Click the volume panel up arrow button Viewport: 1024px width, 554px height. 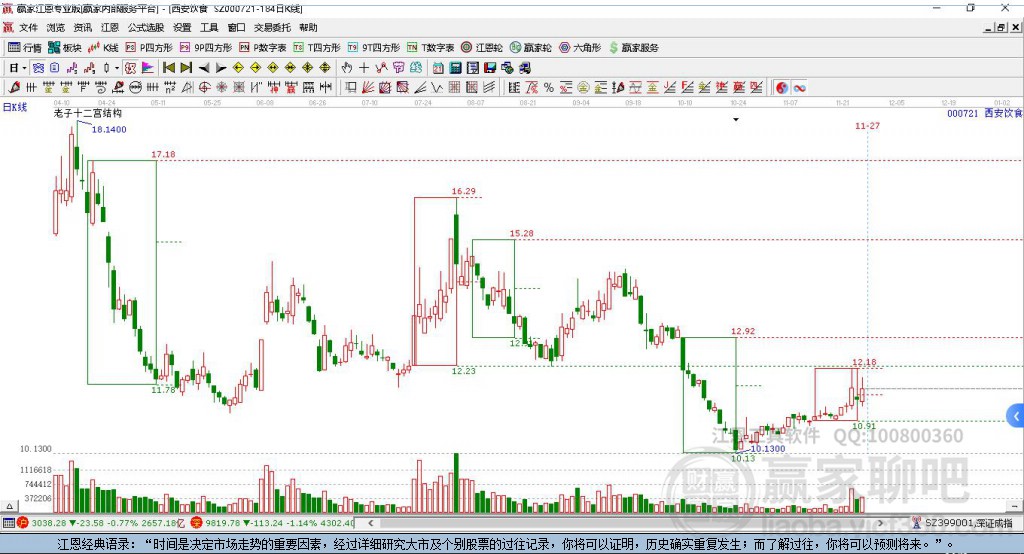9,506
